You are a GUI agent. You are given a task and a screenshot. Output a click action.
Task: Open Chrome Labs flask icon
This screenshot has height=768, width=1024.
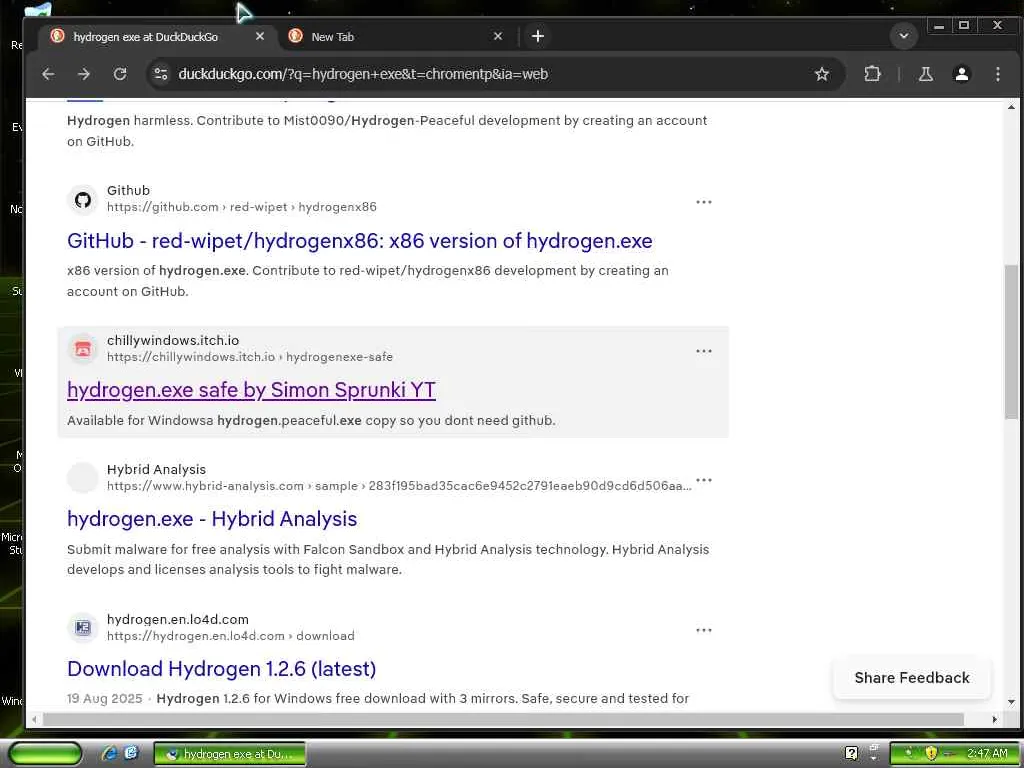[x=925, y=74]
